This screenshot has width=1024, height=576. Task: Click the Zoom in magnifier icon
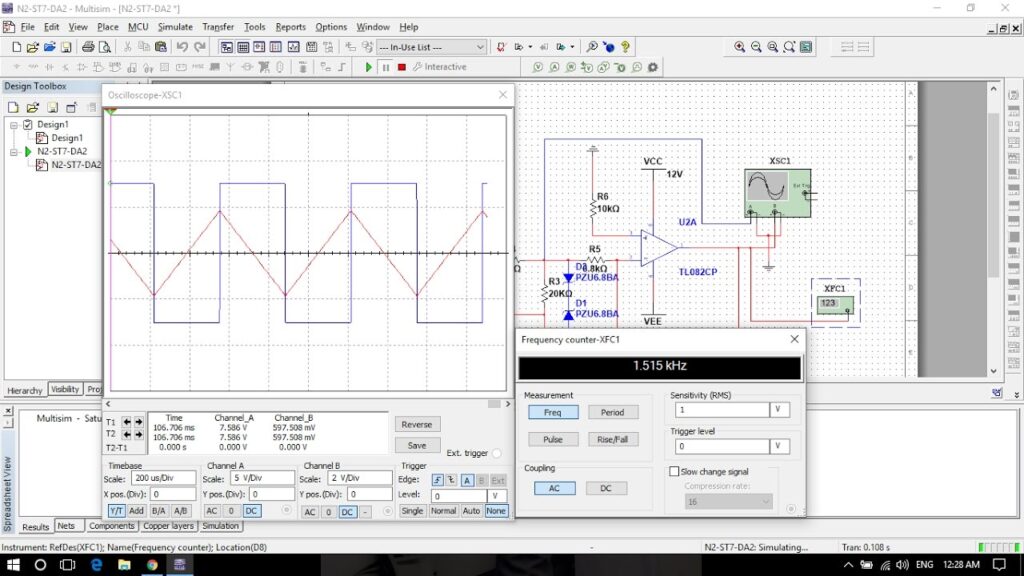[739, 47]
